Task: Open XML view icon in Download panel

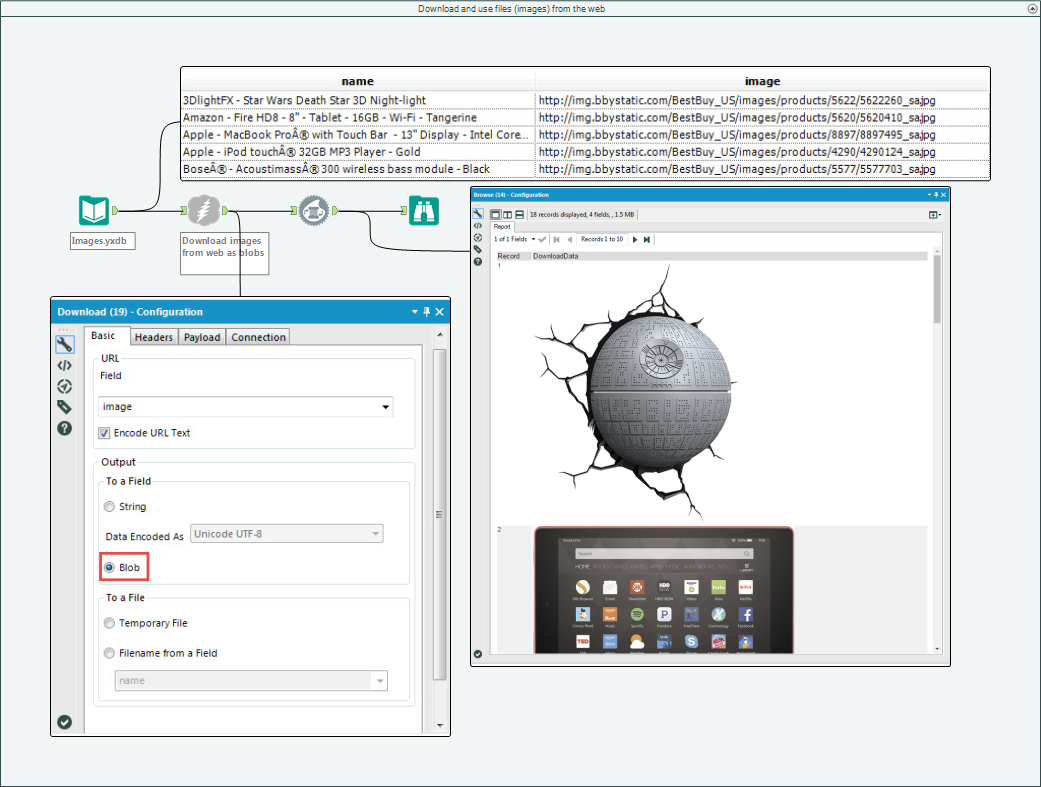Action: coord(64,366)
